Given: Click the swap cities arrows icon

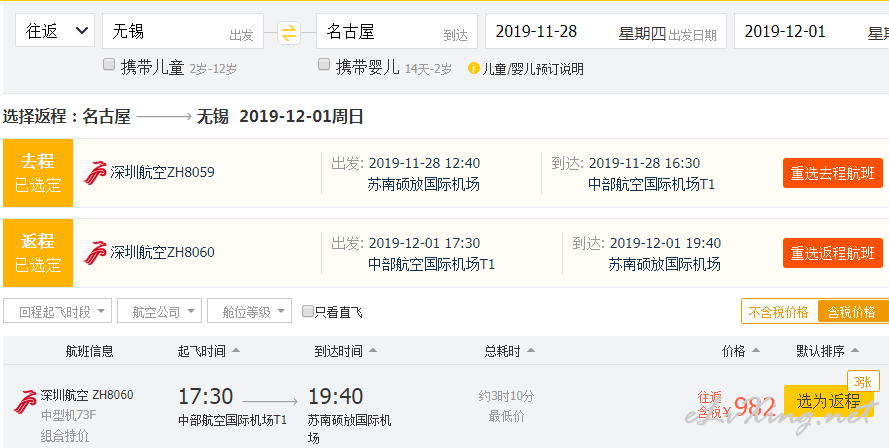Looking at the screenshot, I should 289,32.
